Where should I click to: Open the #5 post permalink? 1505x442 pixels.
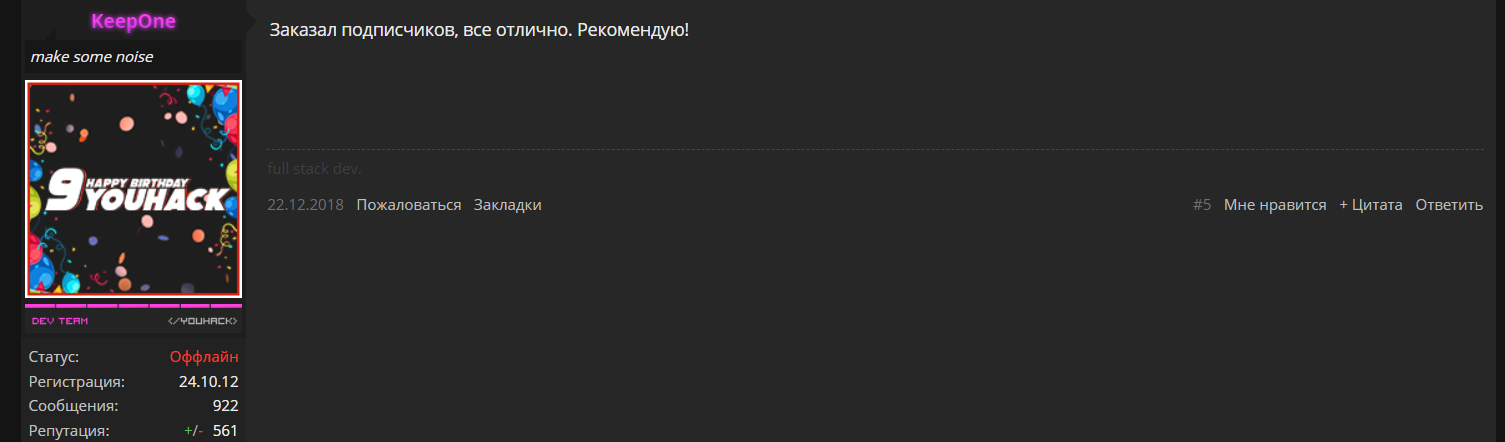tap(1201, 205)
